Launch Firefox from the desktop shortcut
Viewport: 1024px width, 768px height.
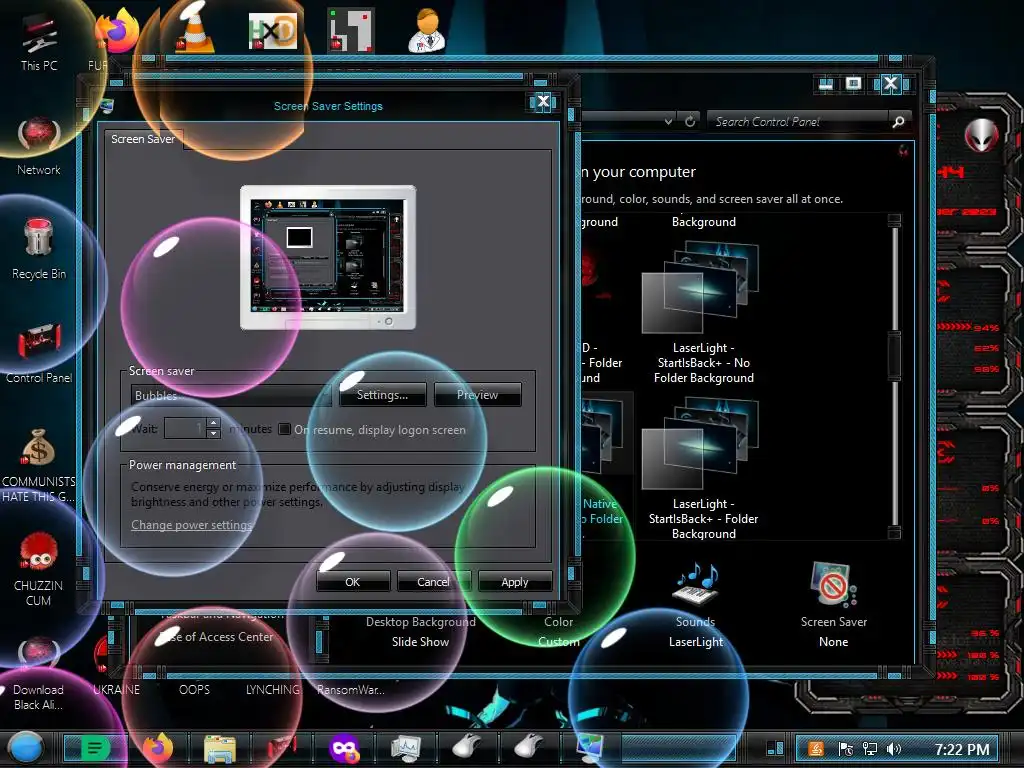pos(117,31)
